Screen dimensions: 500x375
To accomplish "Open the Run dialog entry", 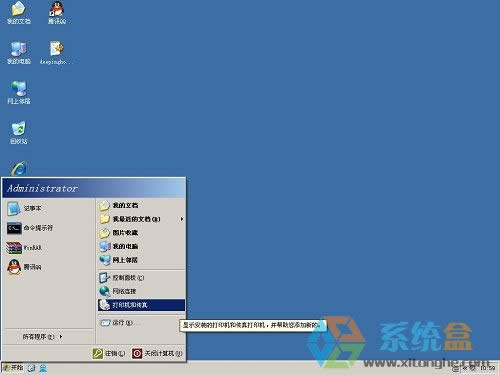I will point(141,323).
